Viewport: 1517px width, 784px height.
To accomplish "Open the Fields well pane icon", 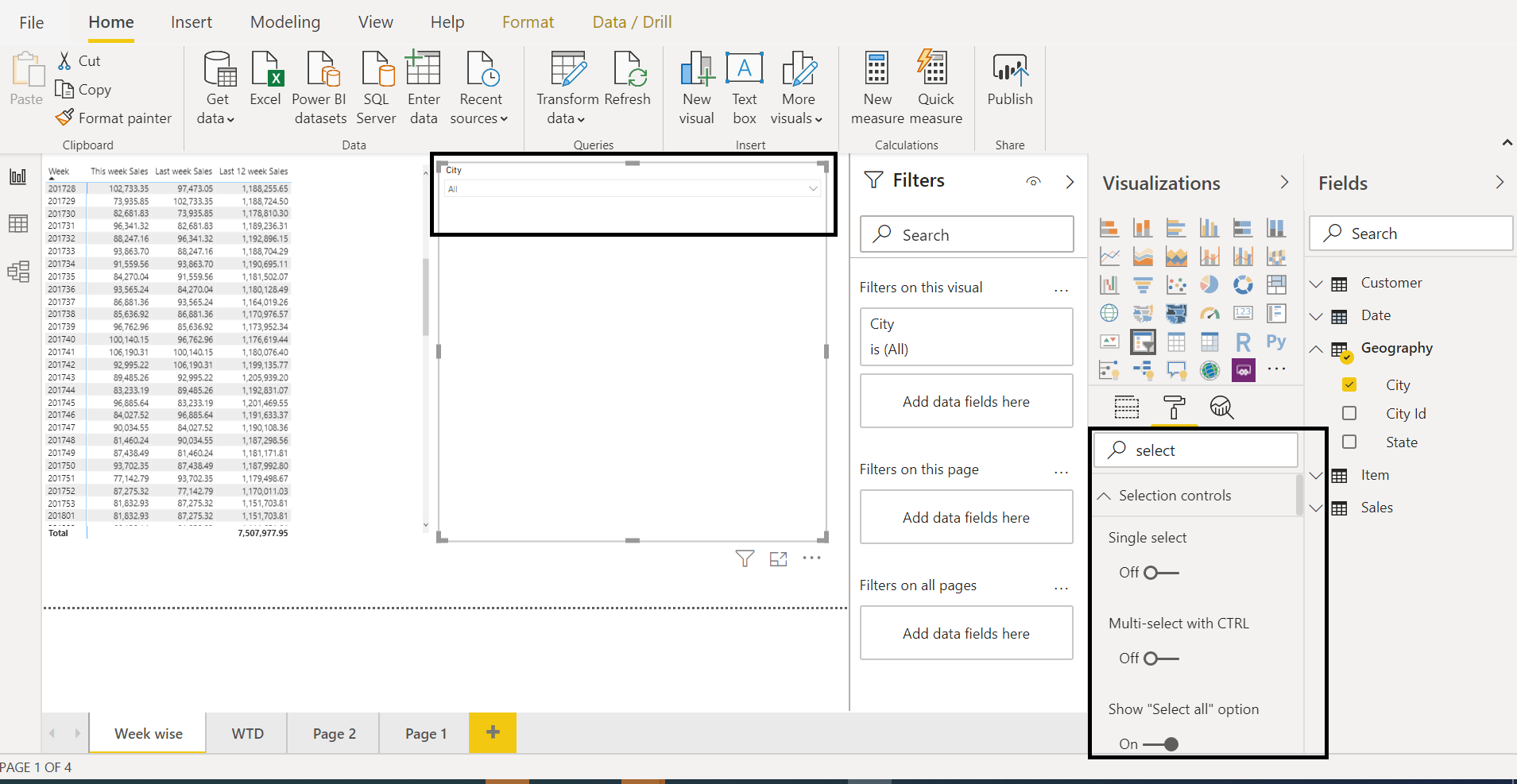I will (1126, 407).
